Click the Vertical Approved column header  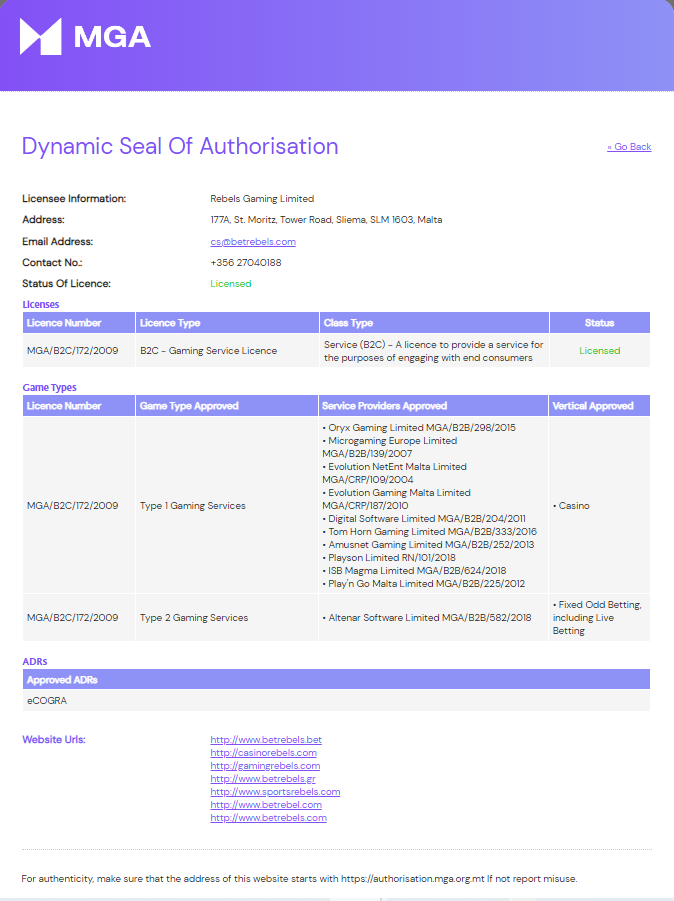(599, 406)
